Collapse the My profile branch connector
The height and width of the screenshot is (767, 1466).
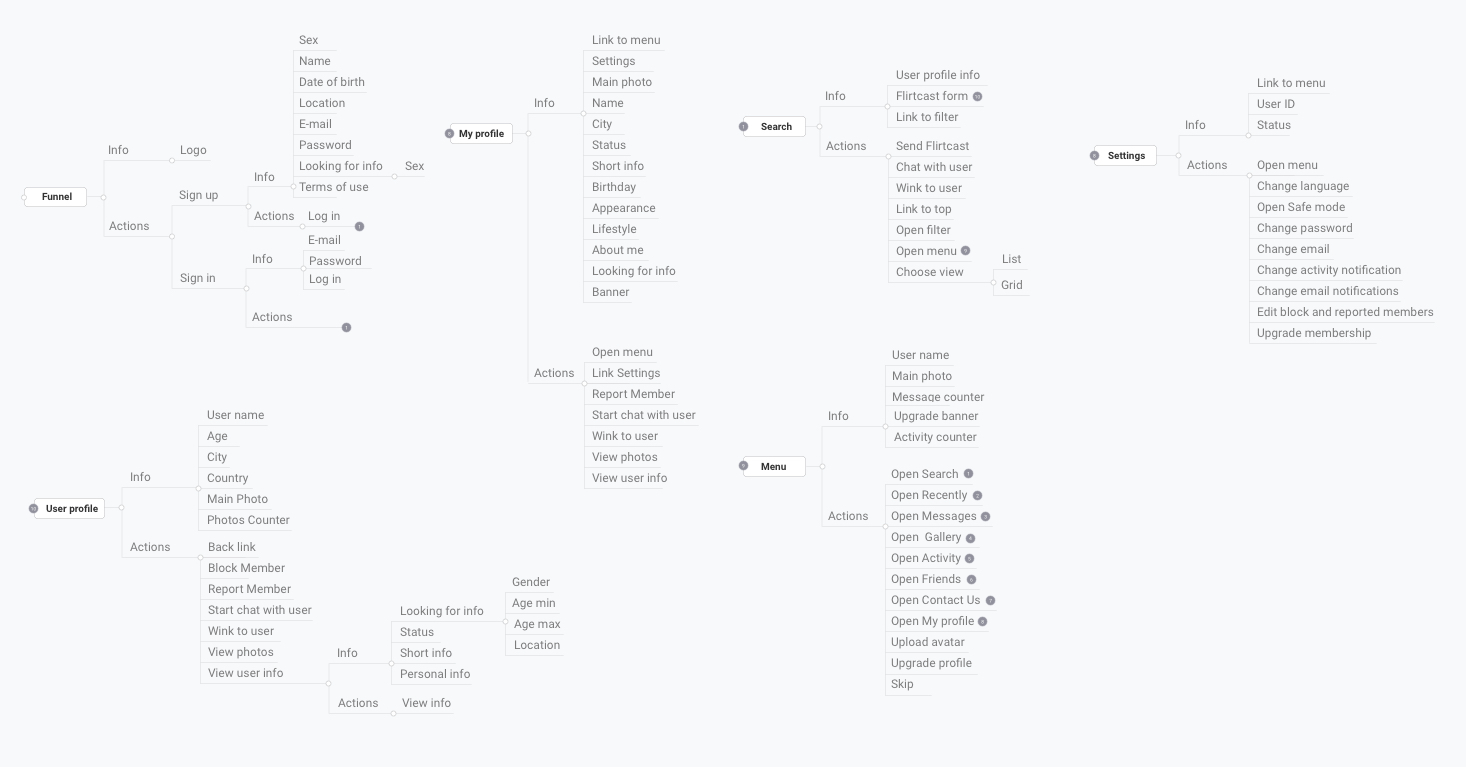click(x=528, y=134)
